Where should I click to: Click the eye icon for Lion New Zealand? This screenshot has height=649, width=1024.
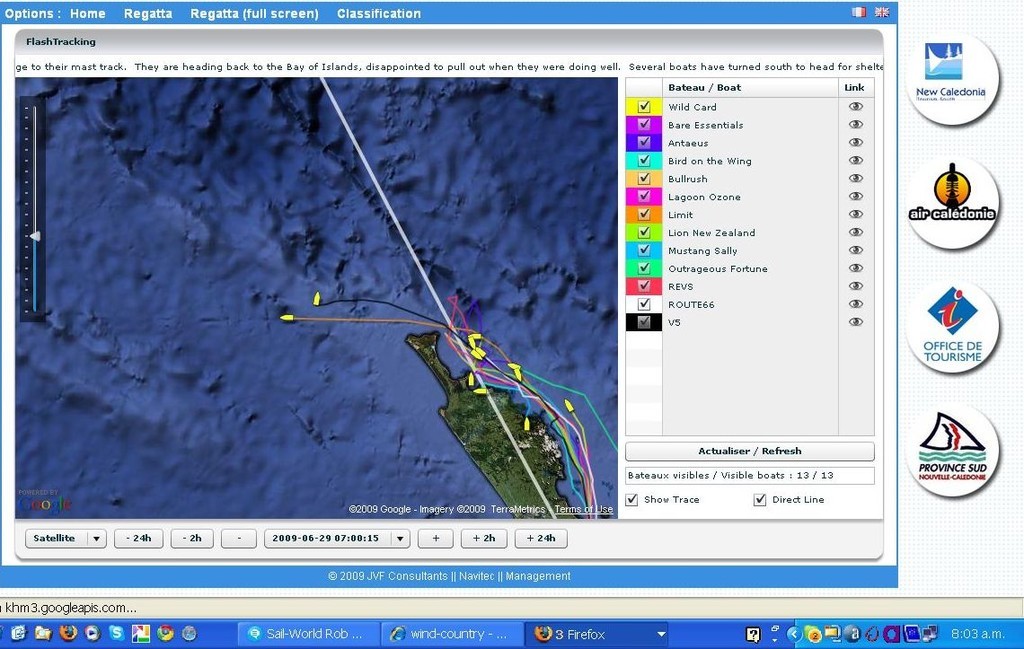pyautogui.click(x=856, y=232)
